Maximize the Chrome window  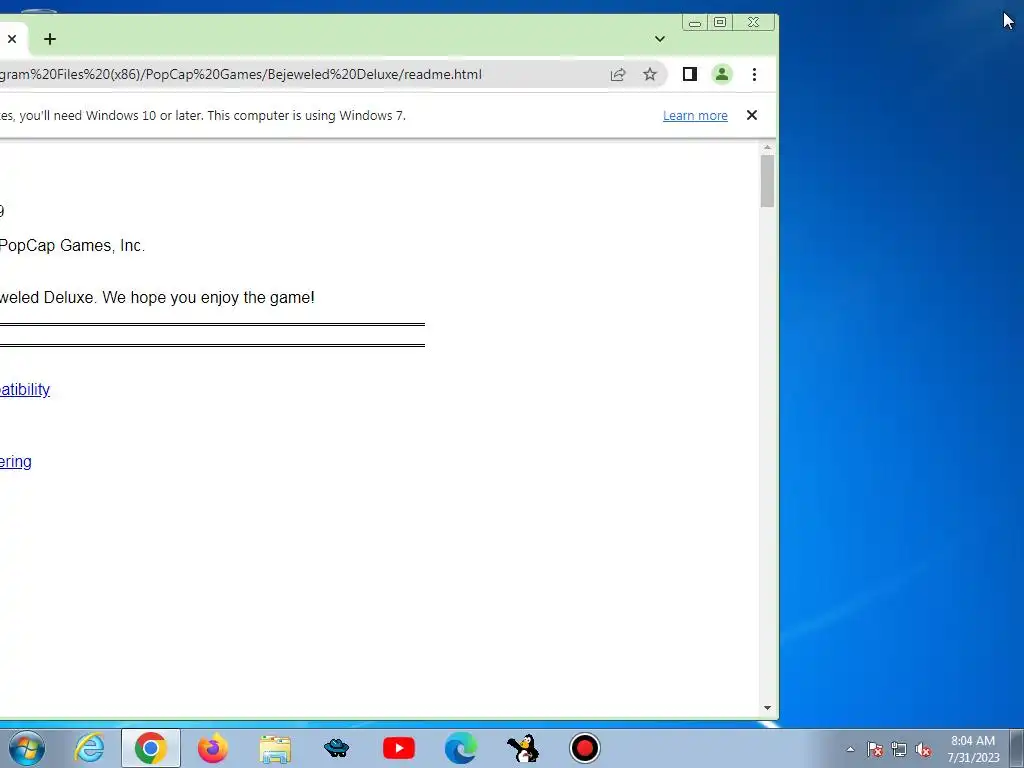(x=720, y=23)
